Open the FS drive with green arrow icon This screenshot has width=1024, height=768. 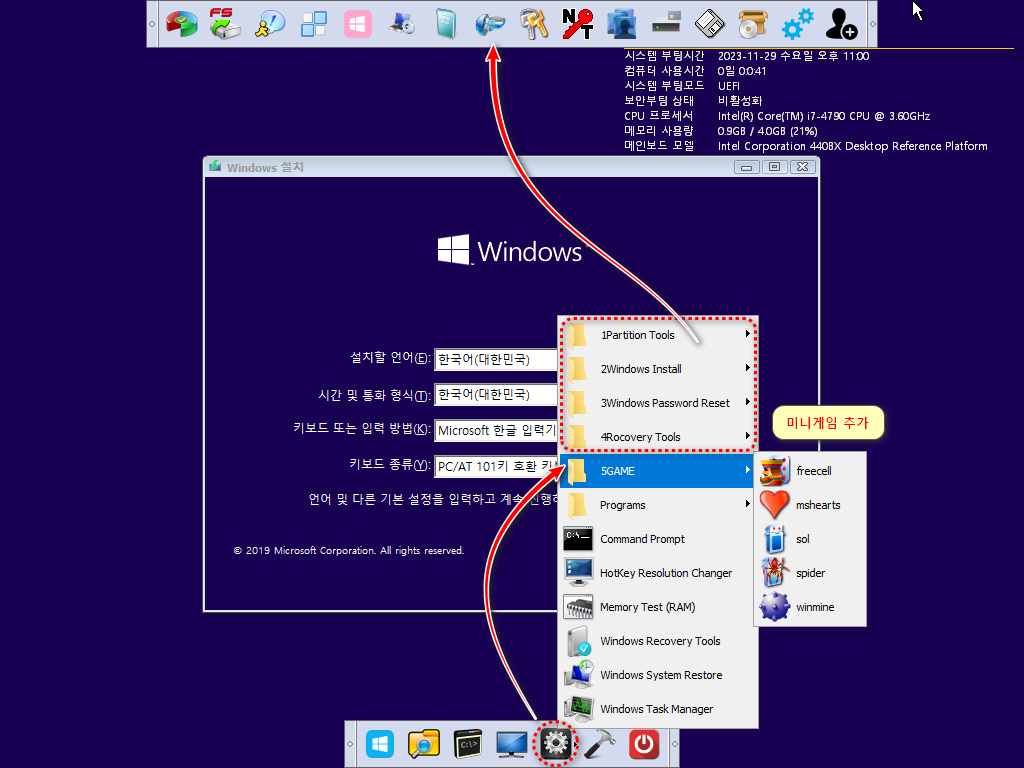tap(225, 24)
